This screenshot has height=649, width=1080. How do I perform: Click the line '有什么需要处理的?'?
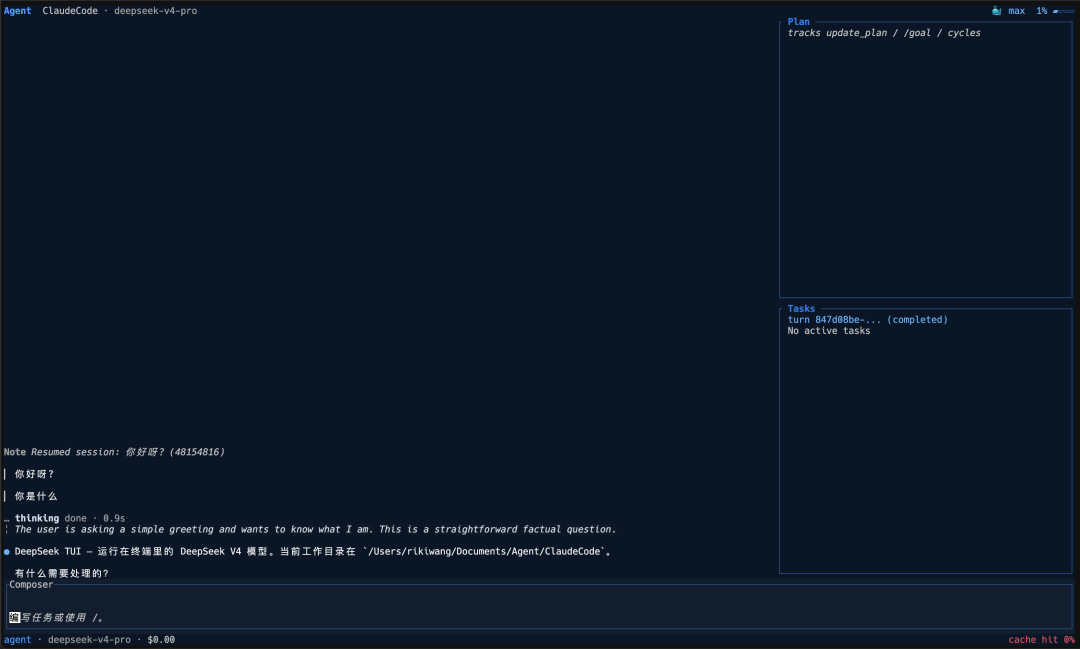click(x=61, y=573)
